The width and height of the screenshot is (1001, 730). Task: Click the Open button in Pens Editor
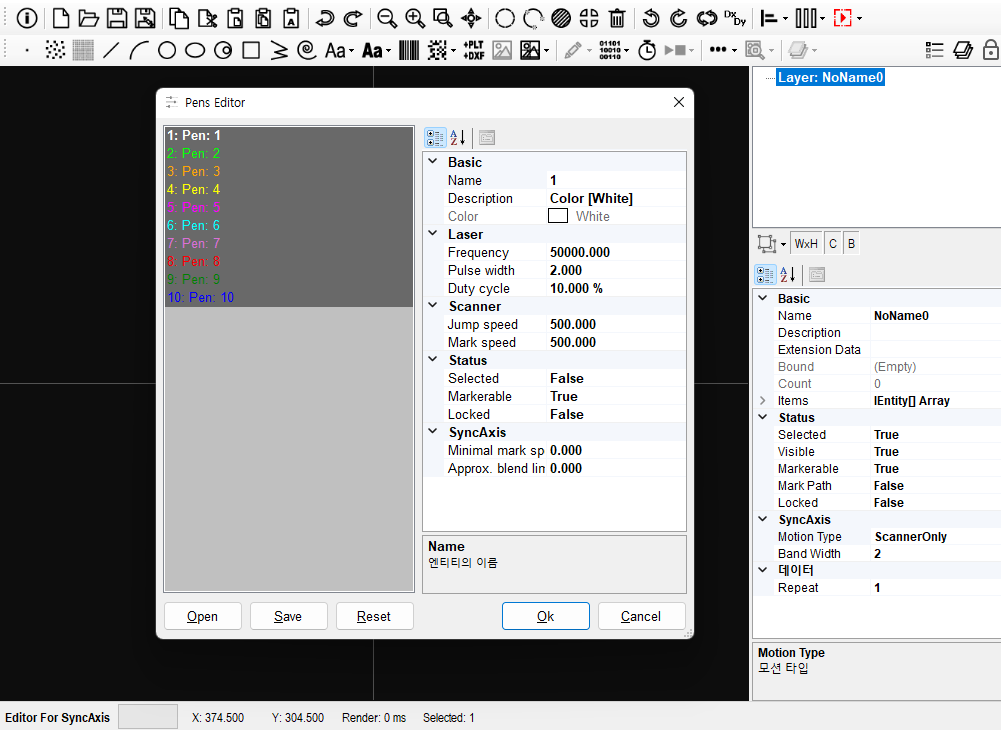point(202,616)
